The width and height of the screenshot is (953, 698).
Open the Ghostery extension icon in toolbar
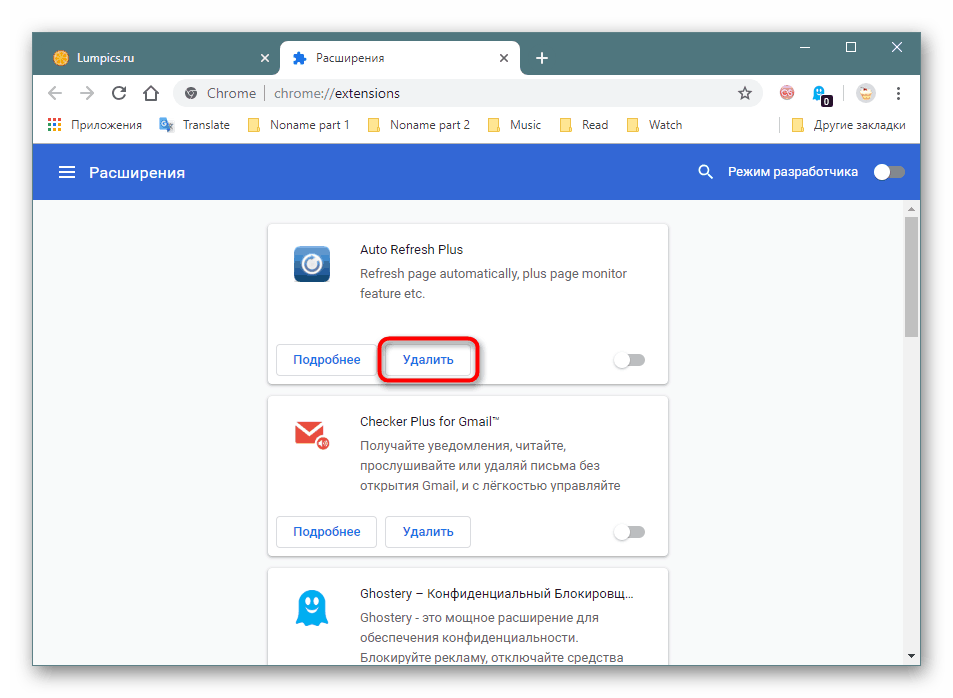point(821,94)
